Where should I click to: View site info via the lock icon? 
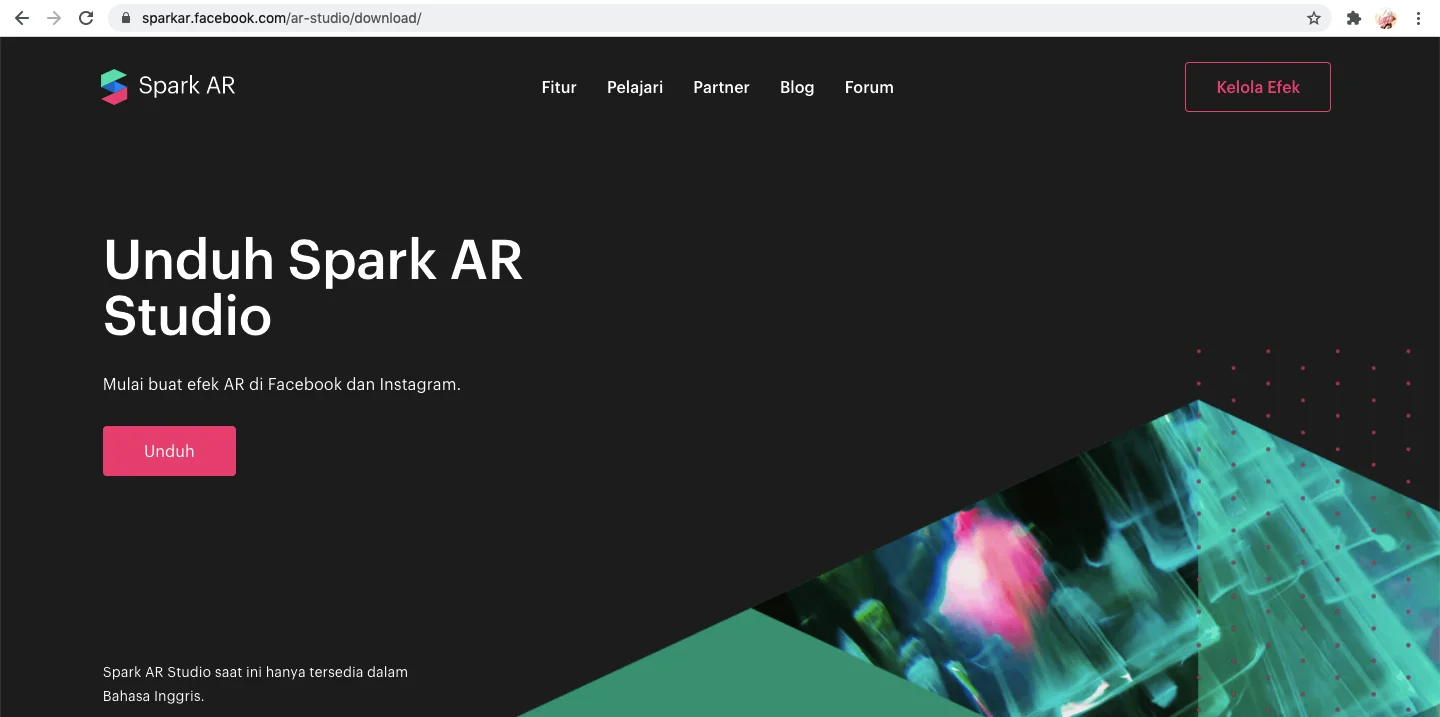pyautogui.click(x=126, y=18)
